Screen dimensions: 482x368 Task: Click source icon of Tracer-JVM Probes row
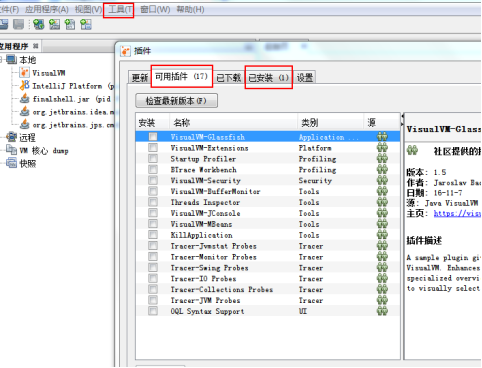[382, 300]
